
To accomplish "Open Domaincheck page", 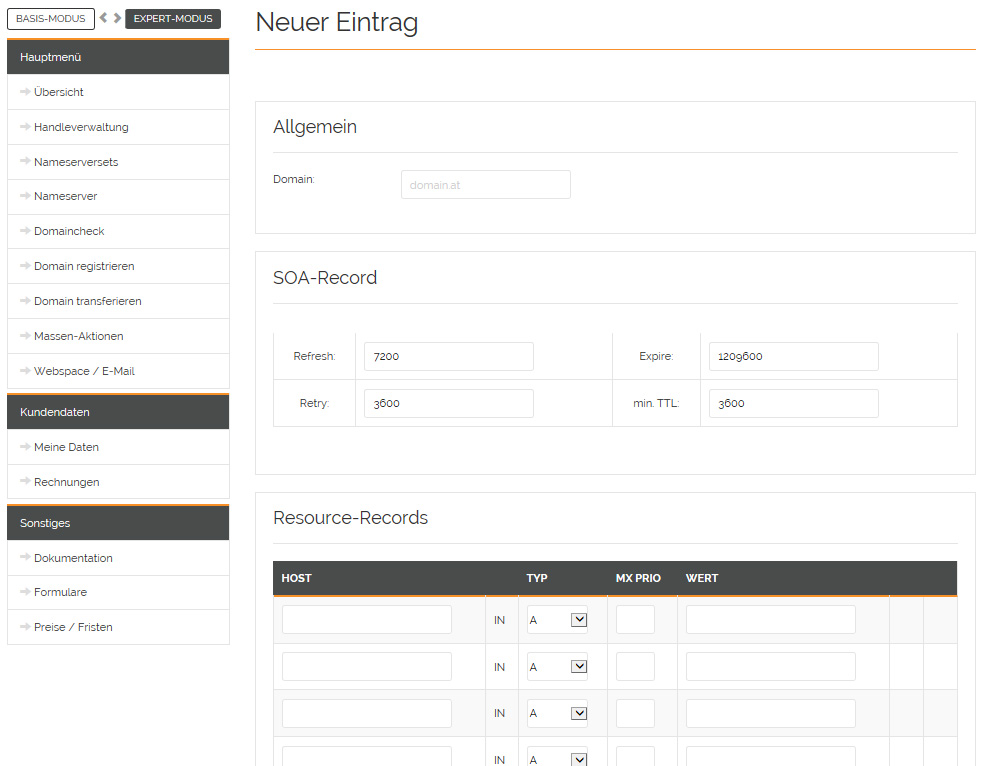I will tap(118, 231).
